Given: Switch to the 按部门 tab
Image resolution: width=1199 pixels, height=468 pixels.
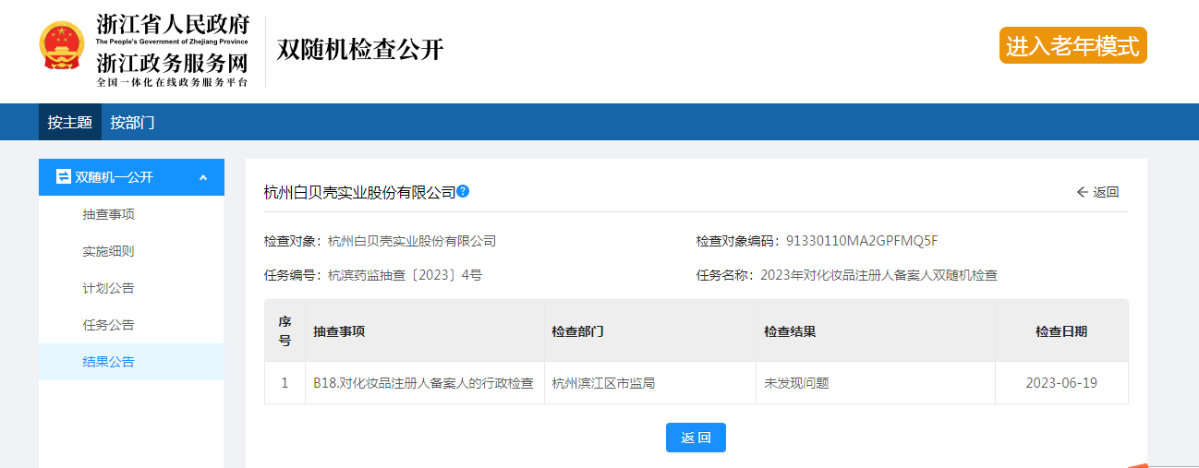Looking at the screenshot, I should 132,122.
